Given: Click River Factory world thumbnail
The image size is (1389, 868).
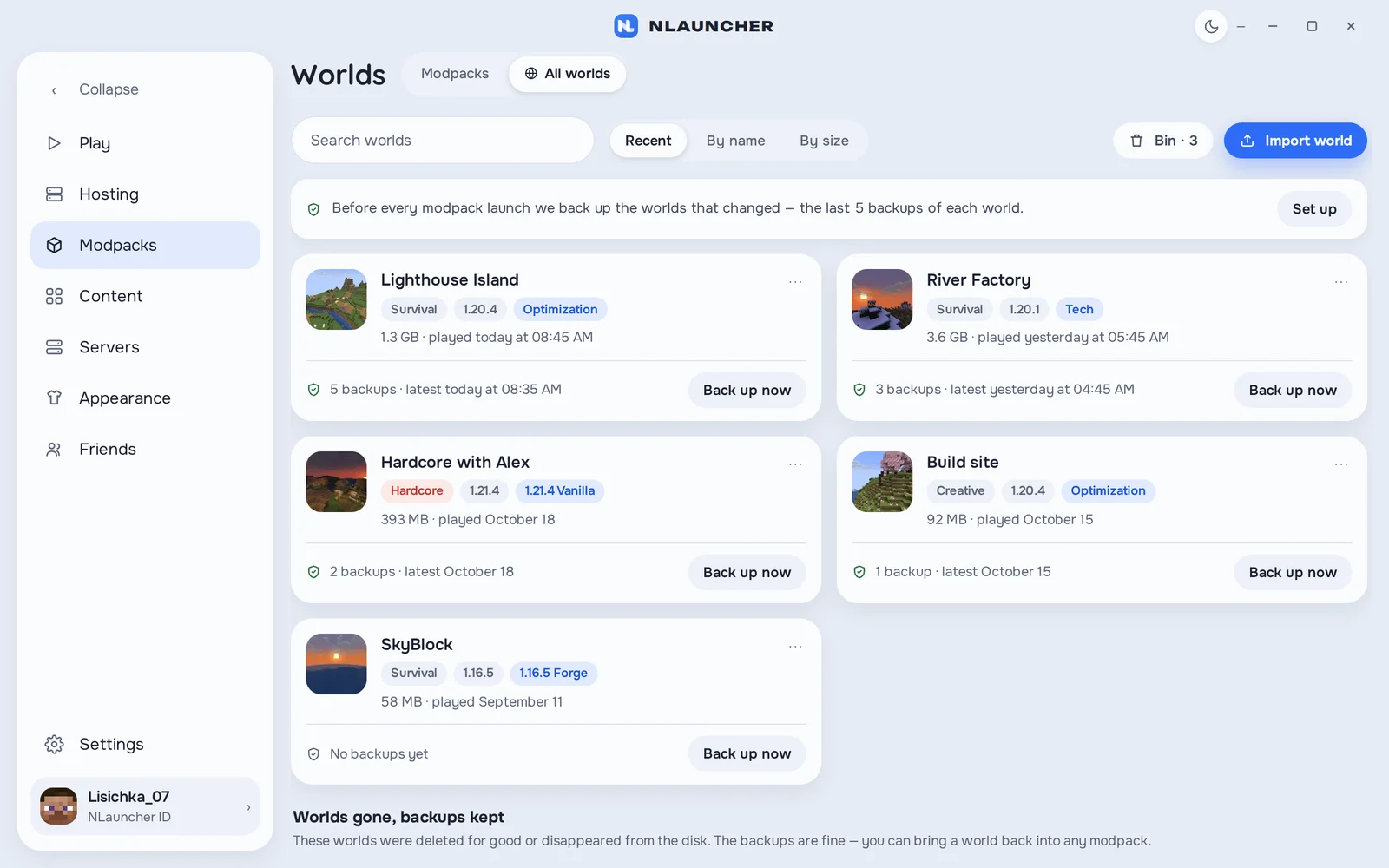Looking at the screenshot, I should coord(882,299).
